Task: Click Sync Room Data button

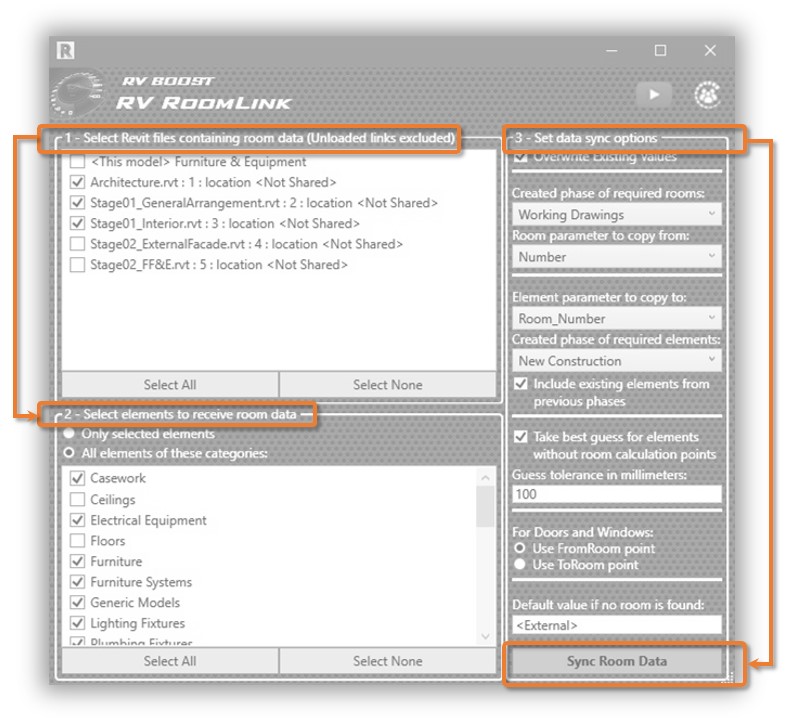Action: pyautogui.click(x=617, y=661)
